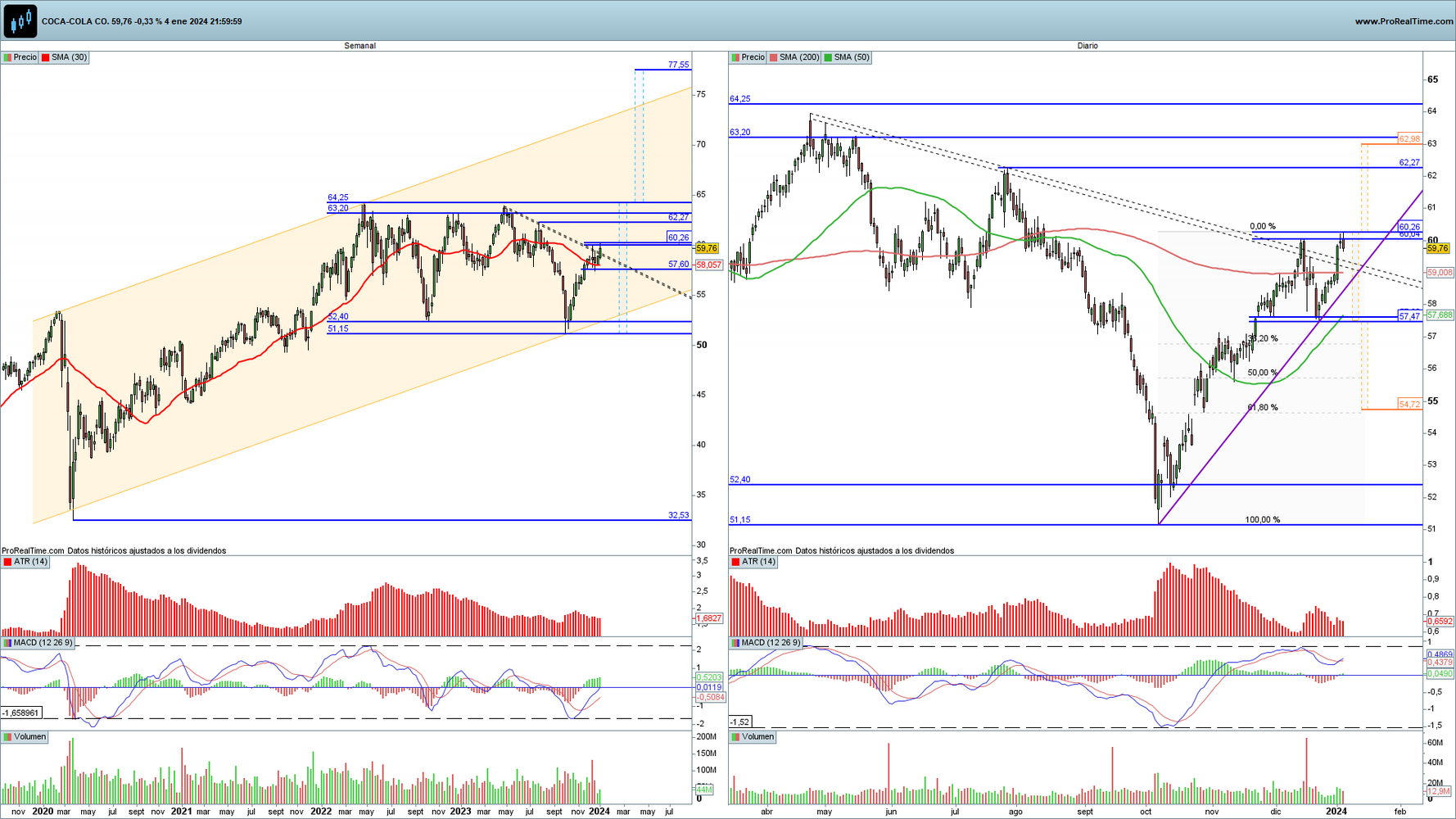Click the 62,27 level label on weekly chart

678,217
